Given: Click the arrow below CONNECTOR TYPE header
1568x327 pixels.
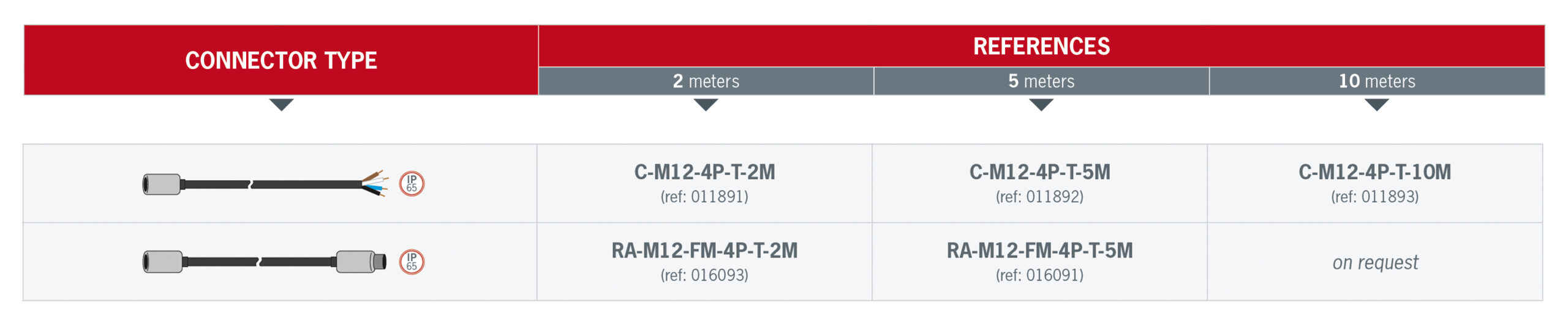Looking at the screenshot, I should pos(281,105).
